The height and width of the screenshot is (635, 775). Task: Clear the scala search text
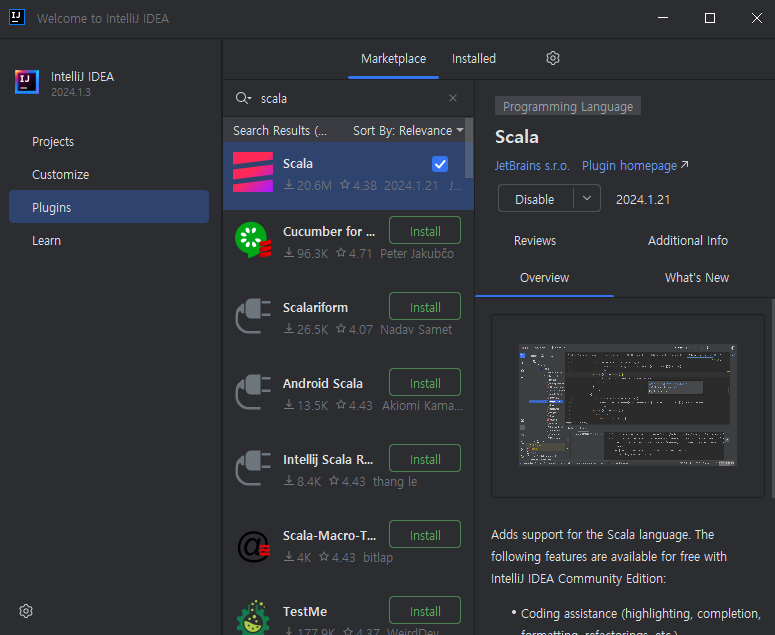click(x=453, y=98)
